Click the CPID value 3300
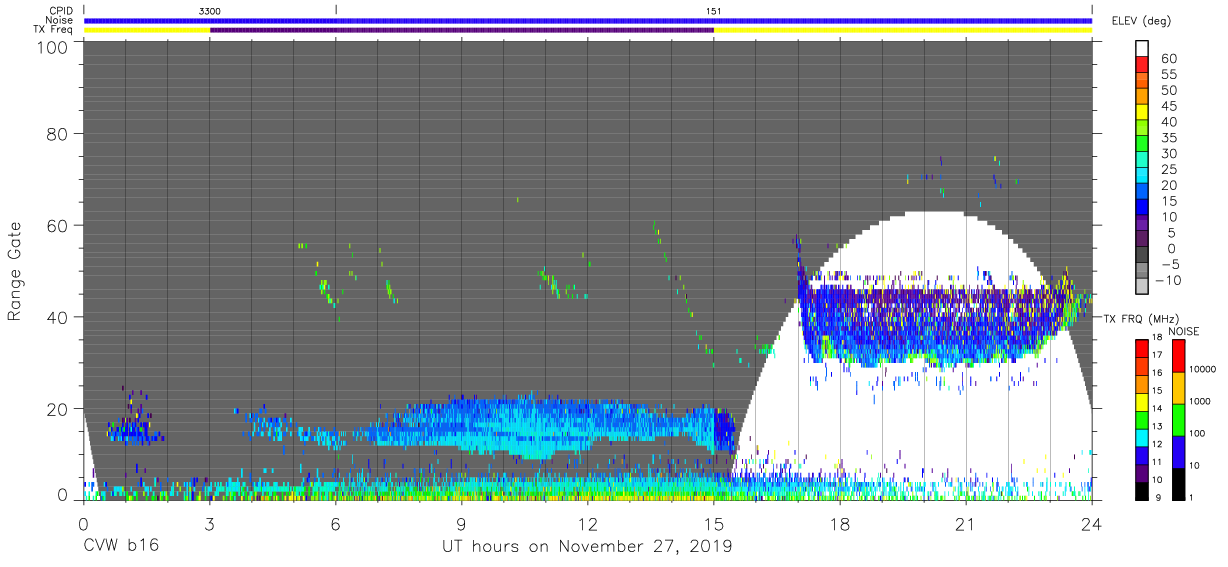 point(210,10)
